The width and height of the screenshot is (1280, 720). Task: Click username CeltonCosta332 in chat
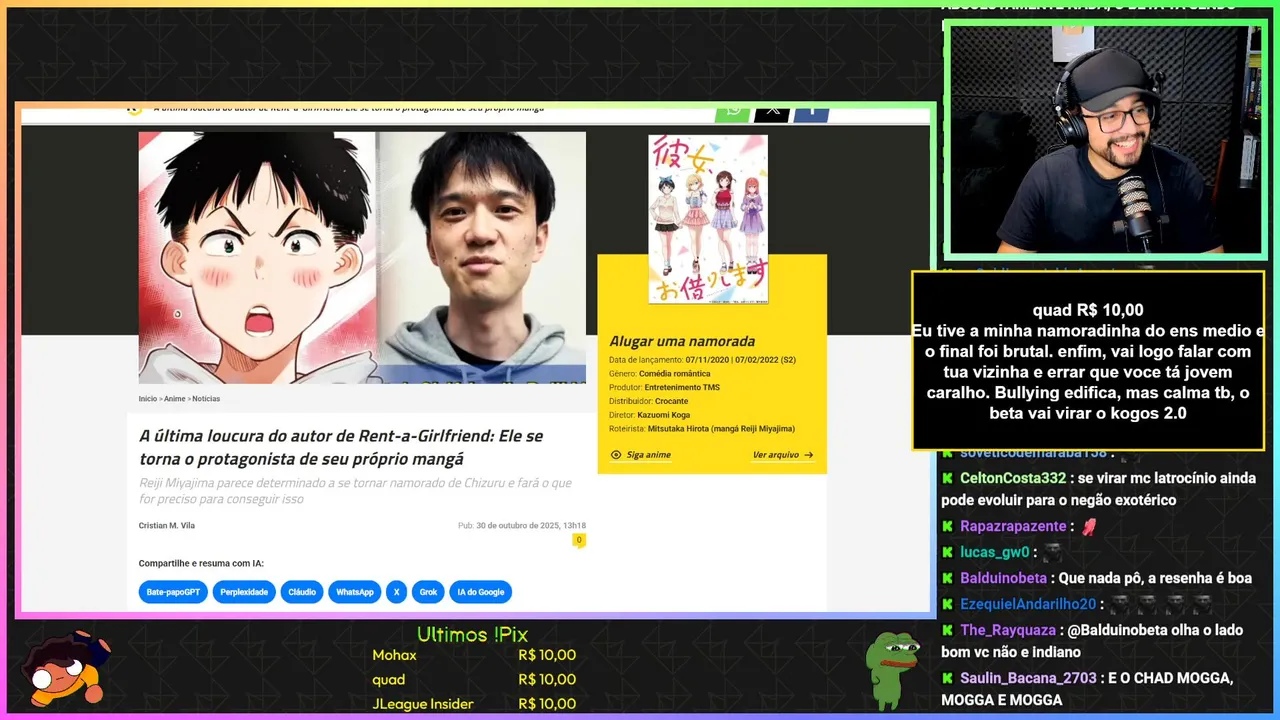pos(1013,478)
